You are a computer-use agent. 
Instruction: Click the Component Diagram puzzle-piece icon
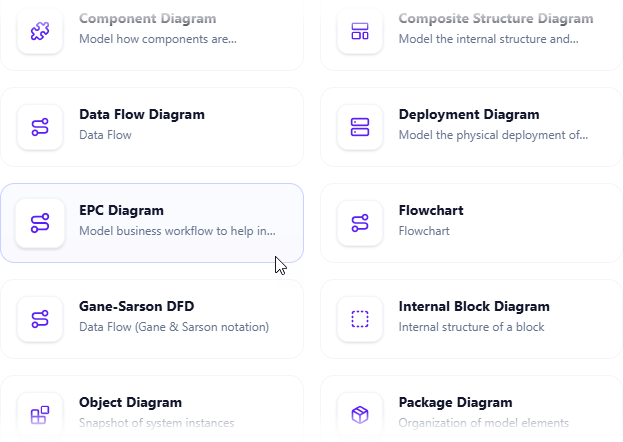[x=40, y=30]
